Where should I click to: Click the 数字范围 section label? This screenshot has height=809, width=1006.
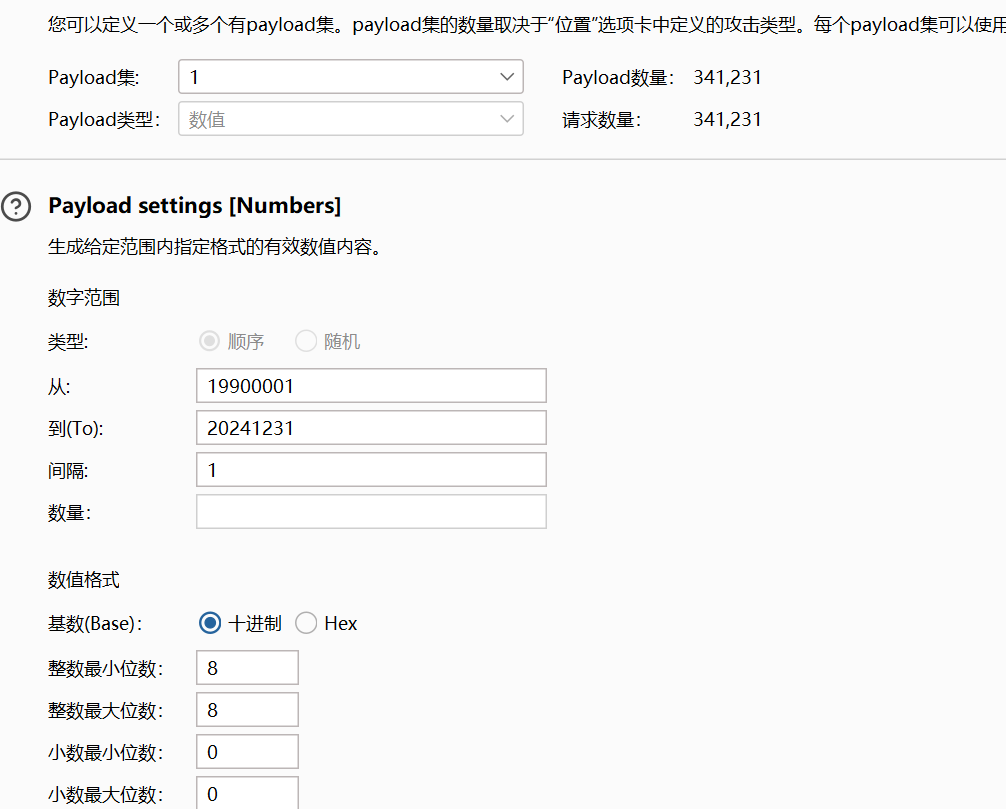tap(84, 298)
